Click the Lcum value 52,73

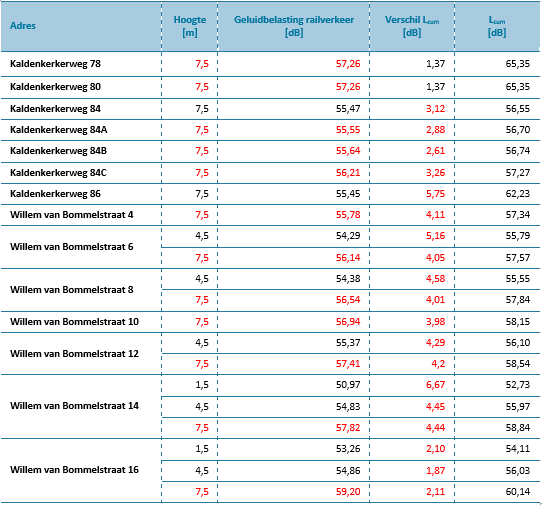click(518, 385)
